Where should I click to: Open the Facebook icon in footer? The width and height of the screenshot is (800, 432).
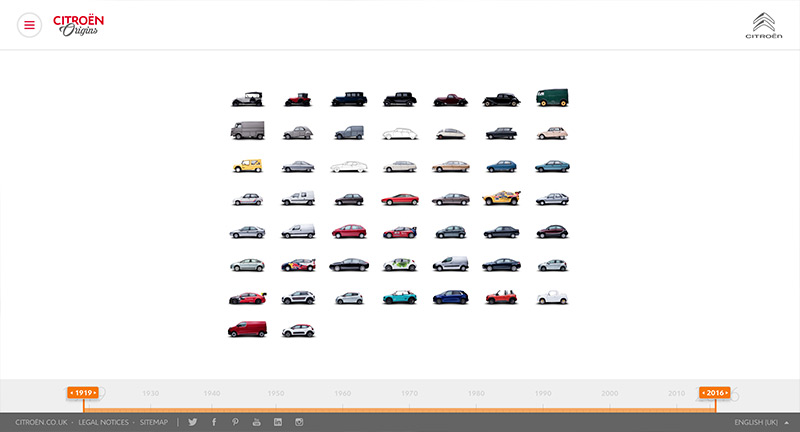[214, 422]
